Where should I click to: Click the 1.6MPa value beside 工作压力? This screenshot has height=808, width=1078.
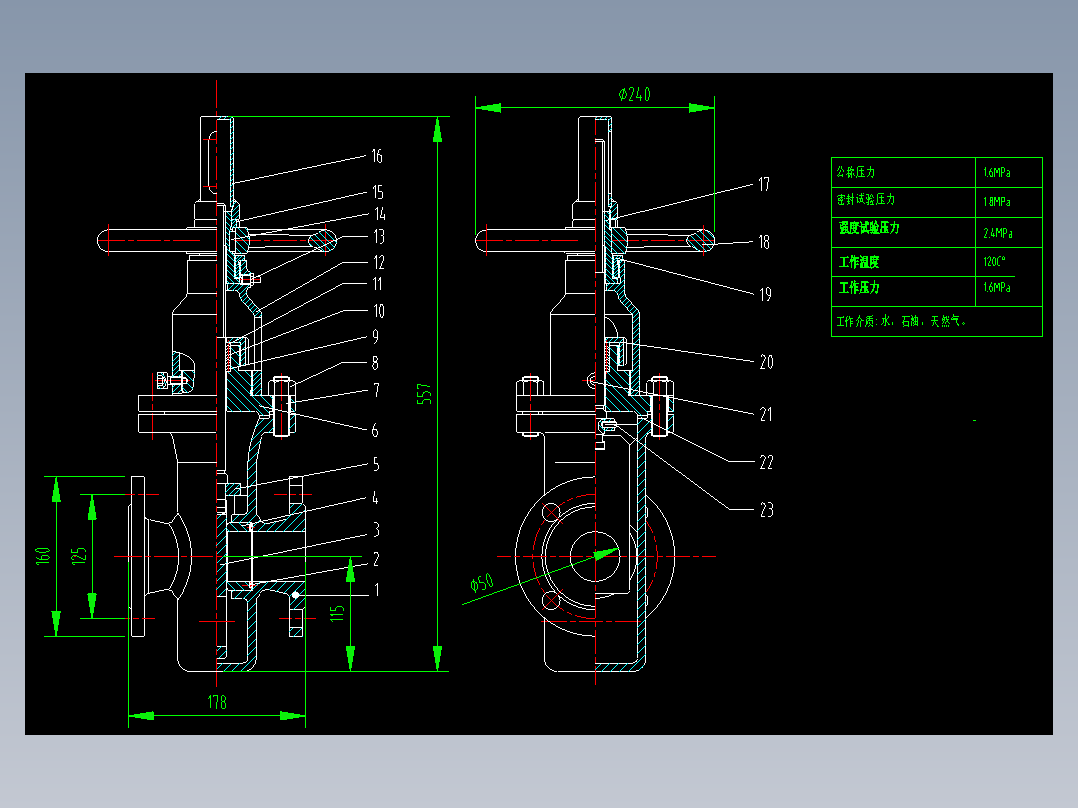(x=996, y=287)
